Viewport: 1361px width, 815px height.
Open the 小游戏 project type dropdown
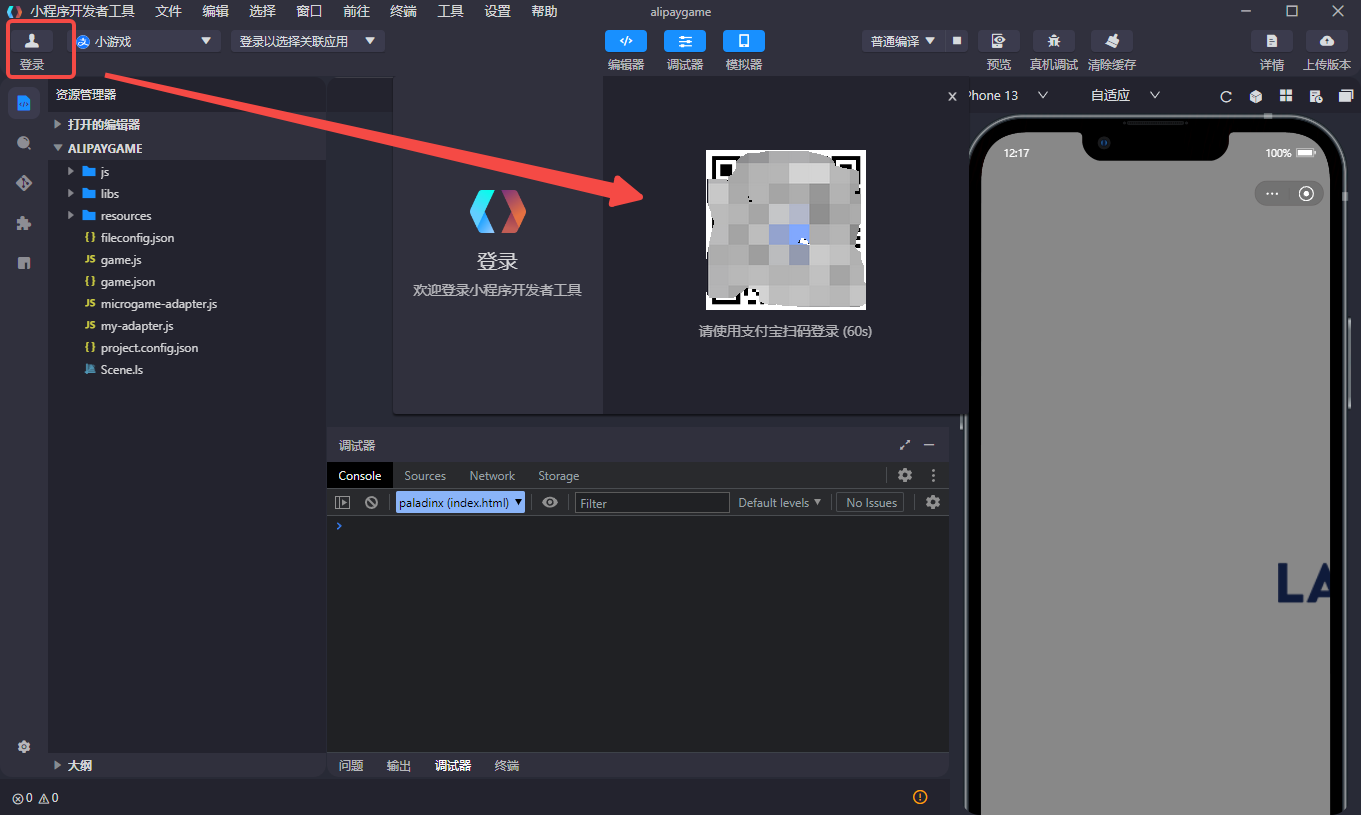[x=144, y=41]
